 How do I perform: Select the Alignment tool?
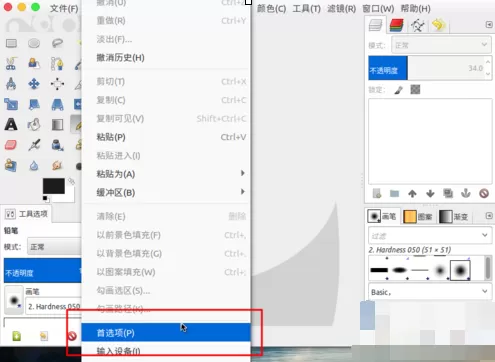57,84
